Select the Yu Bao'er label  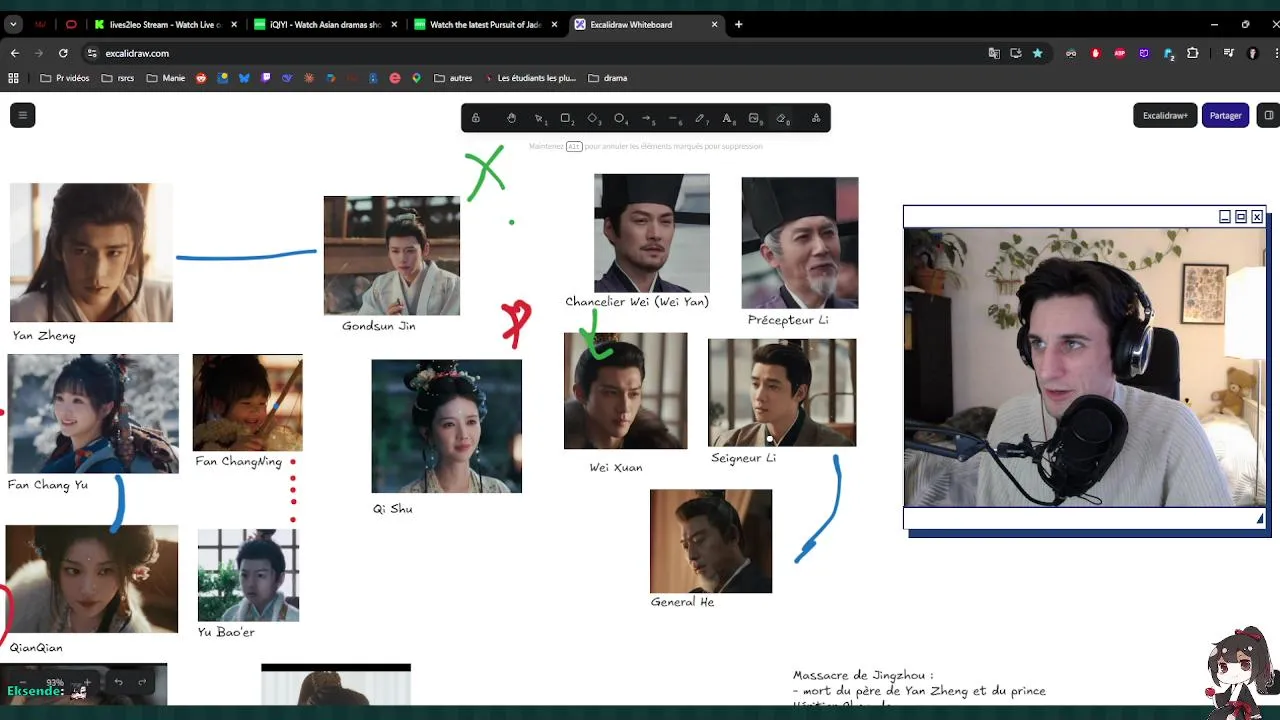(226, 632)
